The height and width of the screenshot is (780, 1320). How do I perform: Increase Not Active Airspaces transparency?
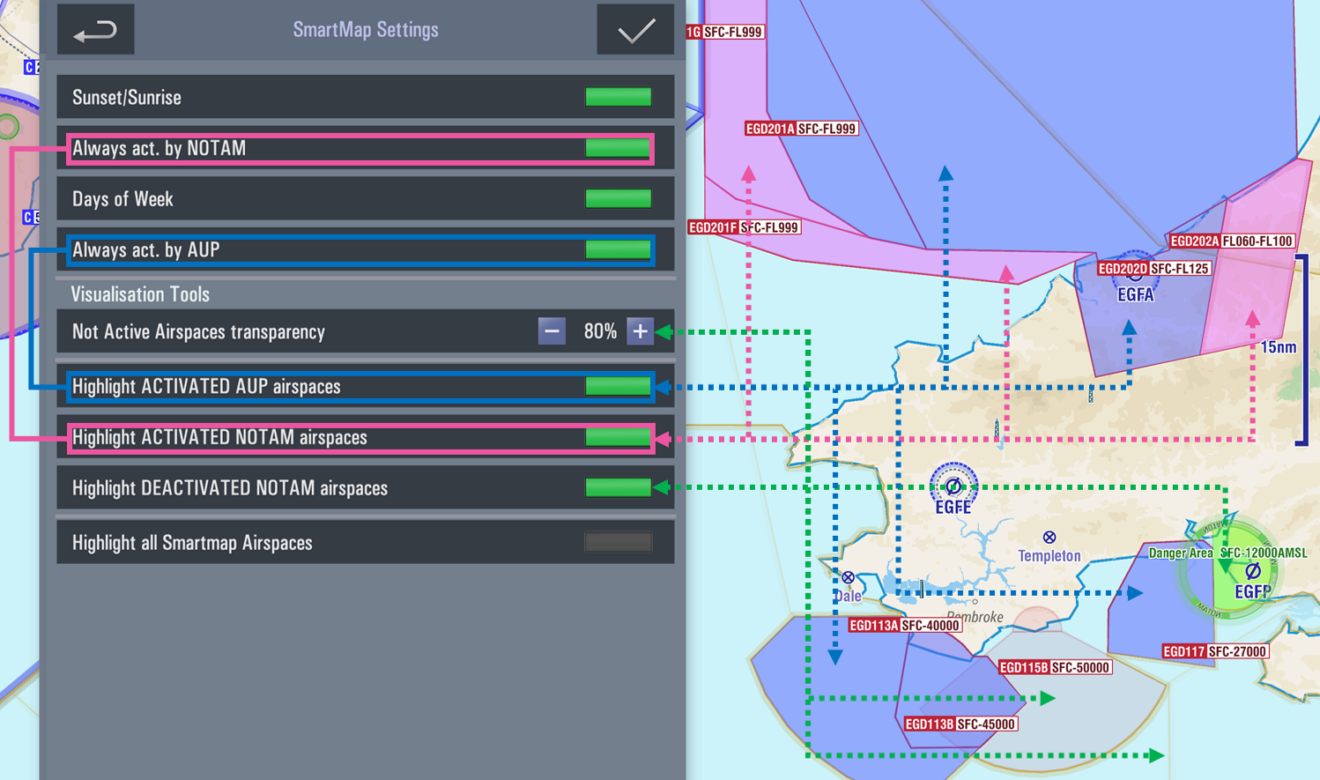[640, 331]
